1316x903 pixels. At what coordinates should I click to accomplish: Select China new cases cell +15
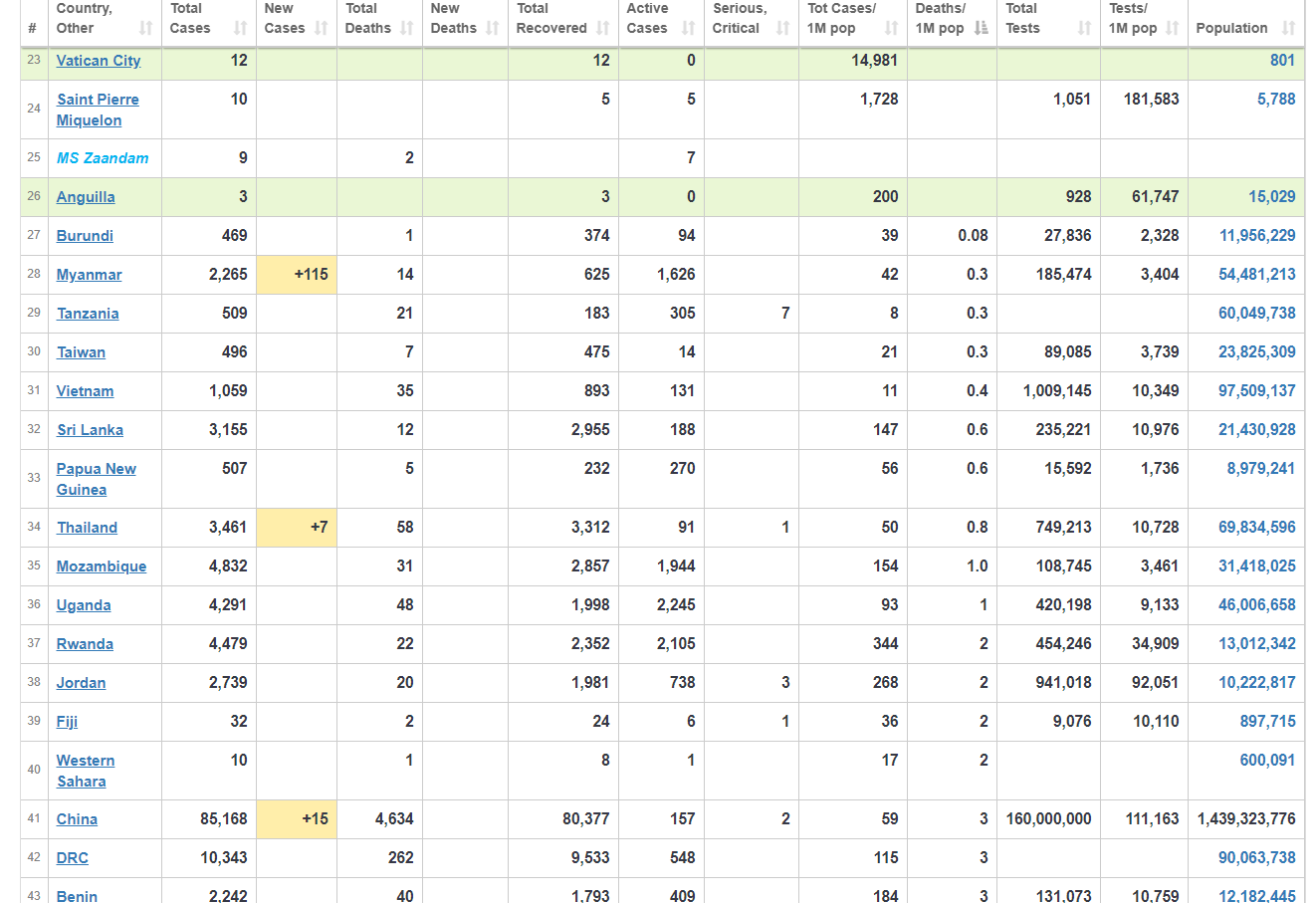click(297, 819)
